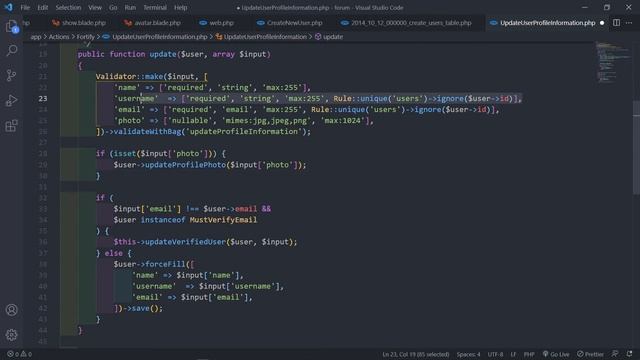Open the Help menu
The height and width of the screenshot is (360, 640).
pos(180,8)
